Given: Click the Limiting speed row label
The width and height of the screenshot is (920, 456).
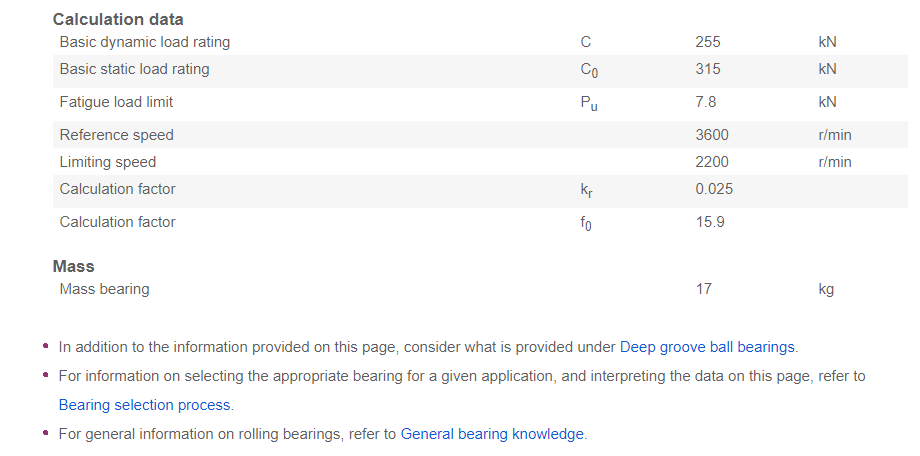Looking at the screenshot, I should 108,162.
